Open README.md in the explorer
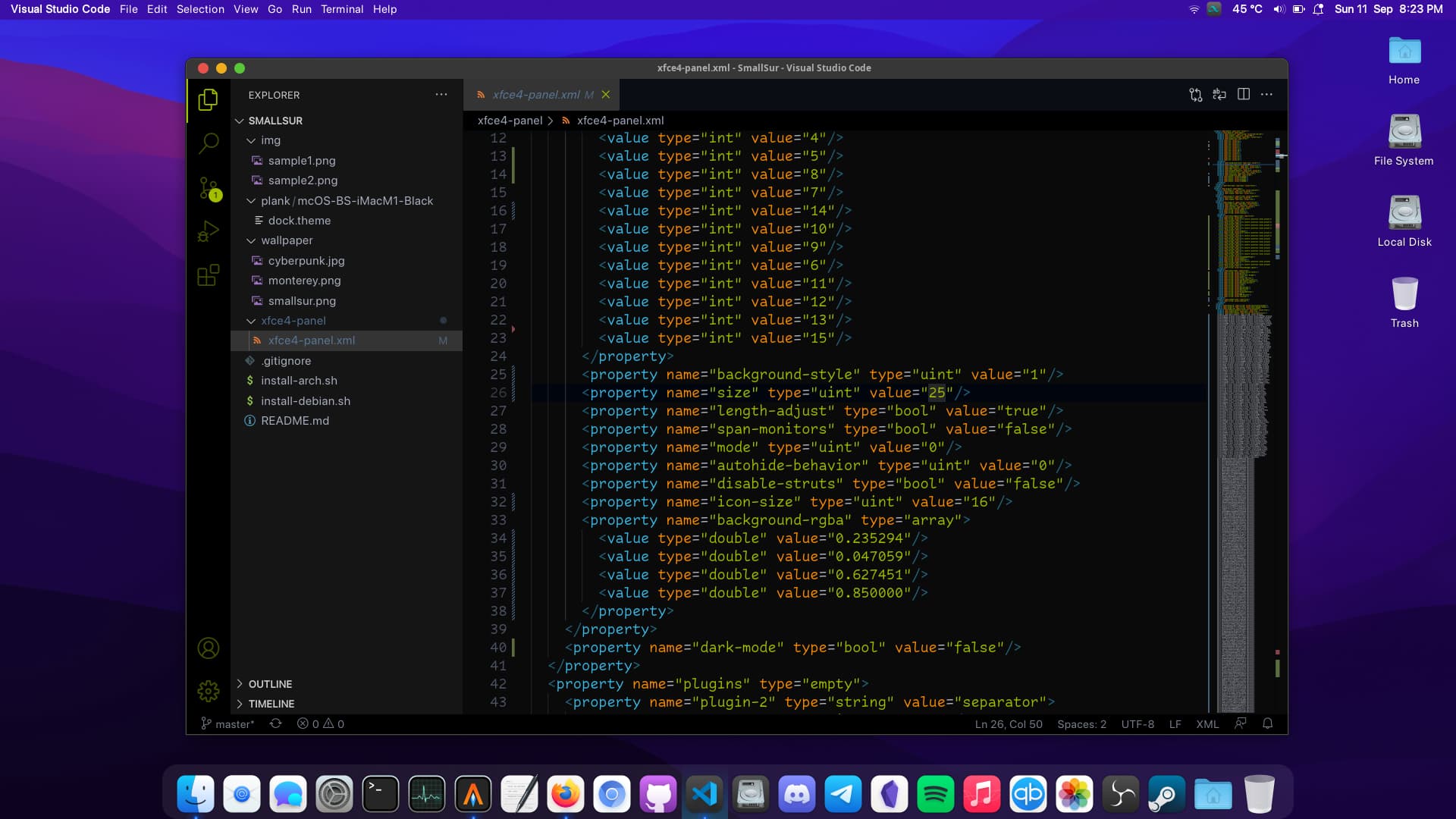This screenshot has height=819, width=1456. [295, 421]
